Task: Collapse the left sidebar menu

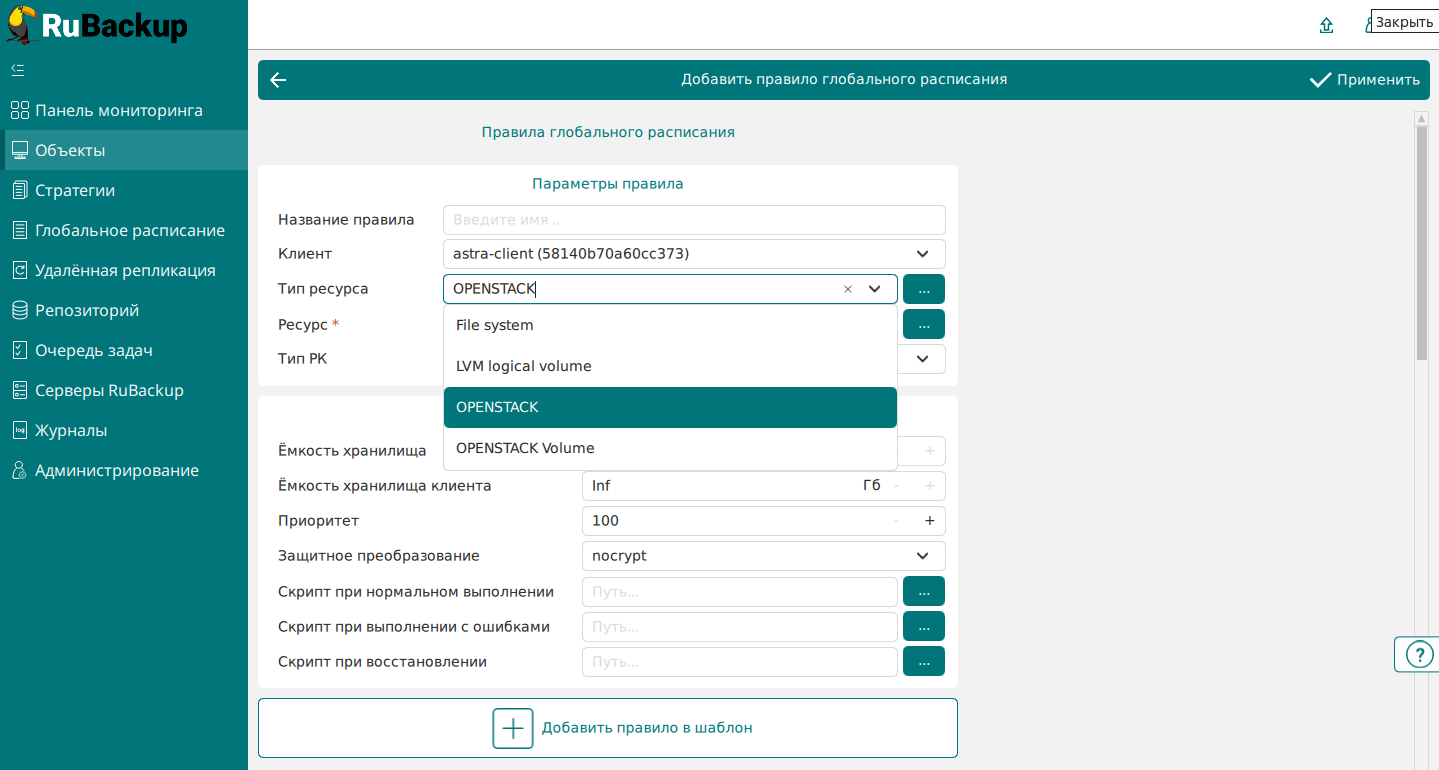Action: (x=18, y=70)
